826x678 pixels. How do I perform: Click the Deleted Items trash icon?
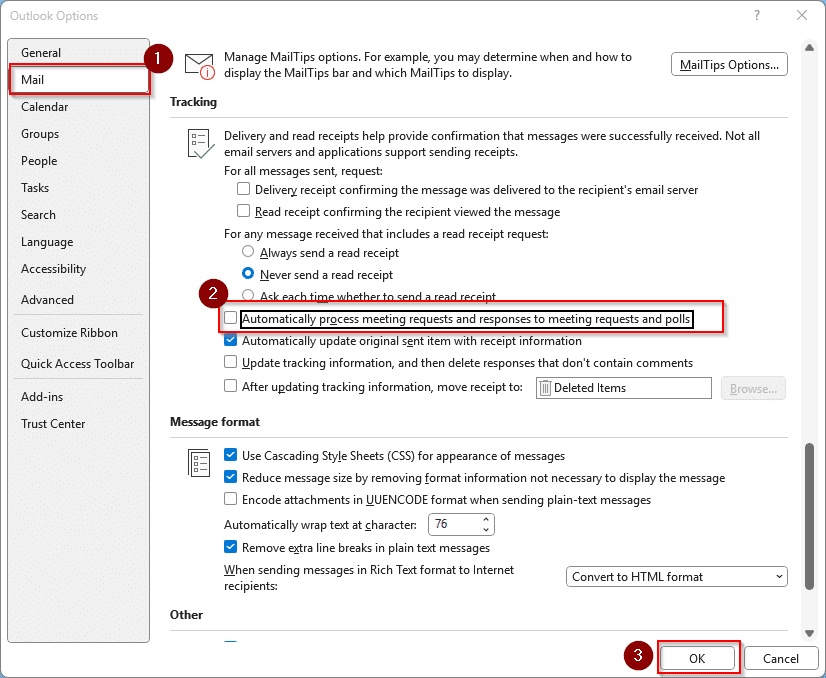(545, 388)
